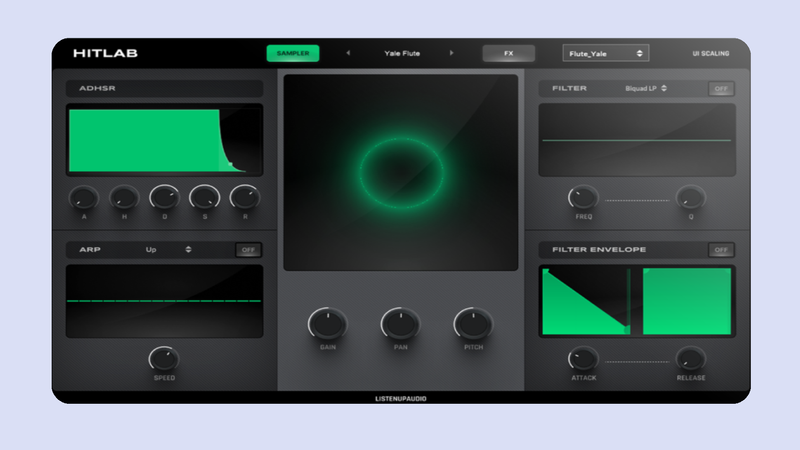Click the GAIN knob
This screenshot has height=450, width=800.
pos(327,323)
